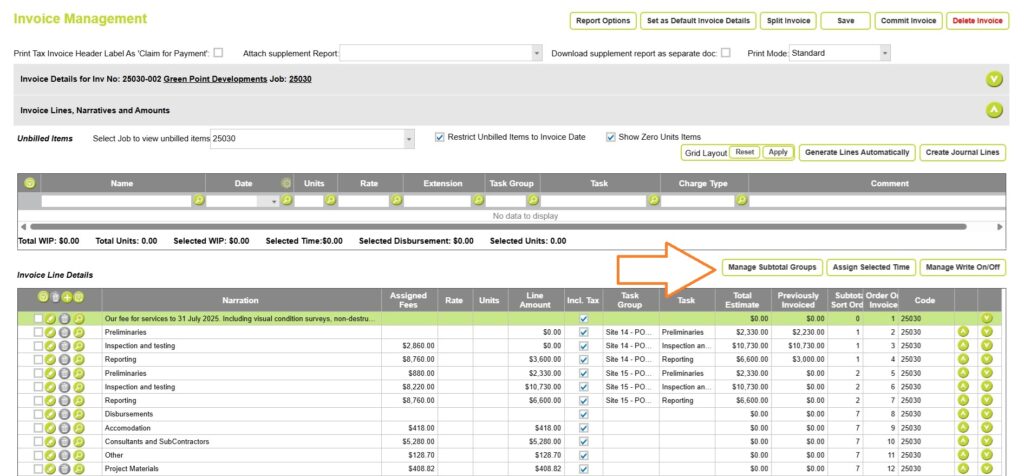The image size is (1024, 476).
Task: Click the Name filter input field
Action: tap(115, 201)
